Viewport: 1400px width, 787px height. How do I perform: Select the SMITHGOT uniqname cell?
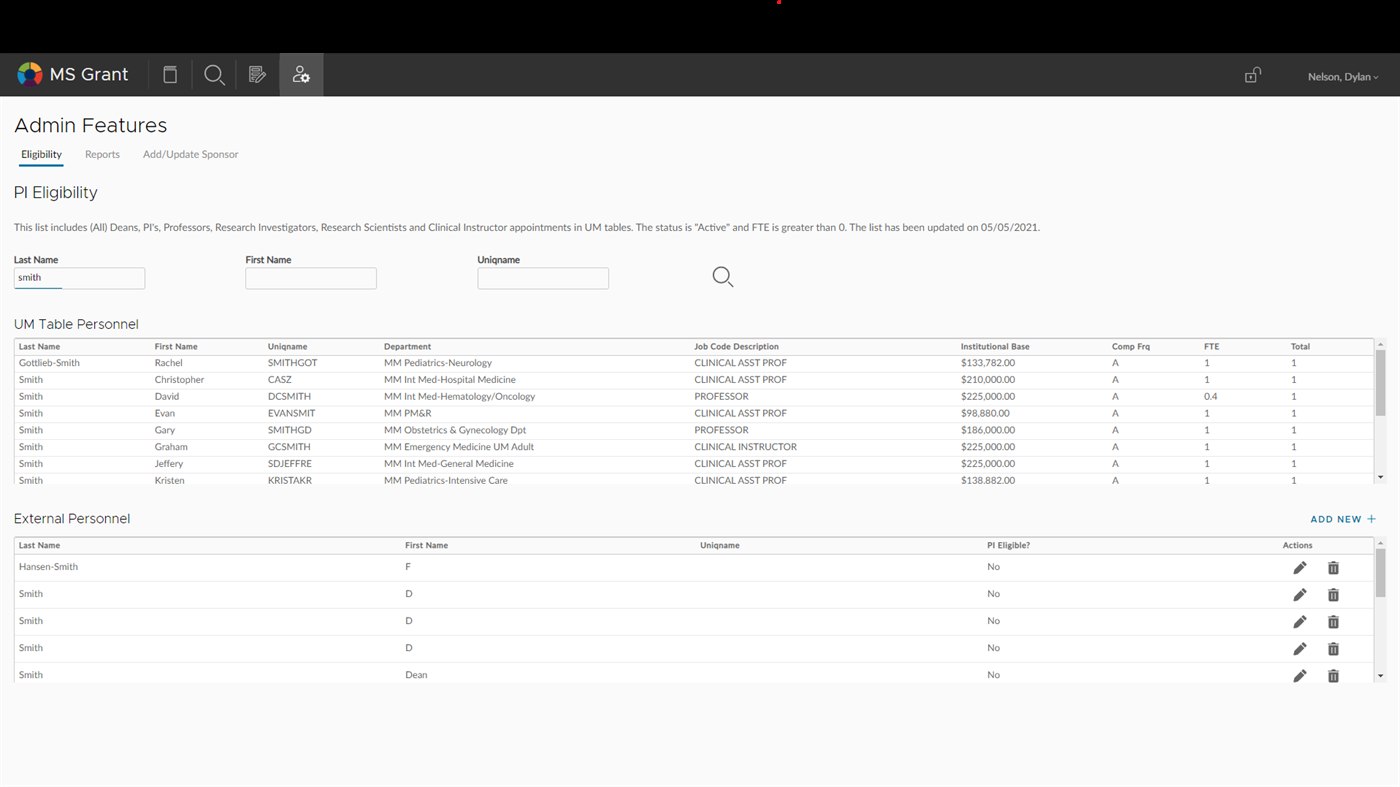[293, 363]
